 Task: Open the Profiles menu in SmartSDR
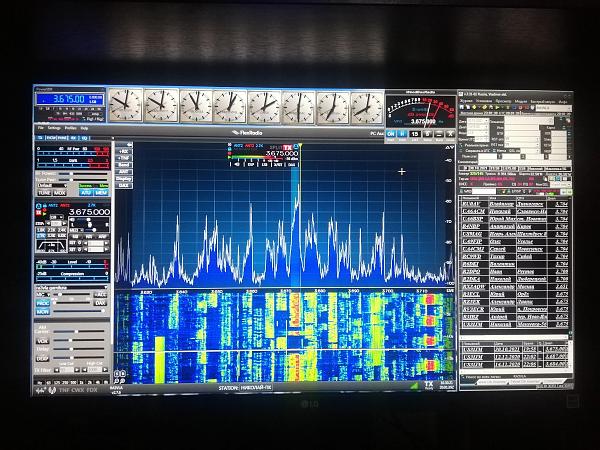(x=70, y=128)
